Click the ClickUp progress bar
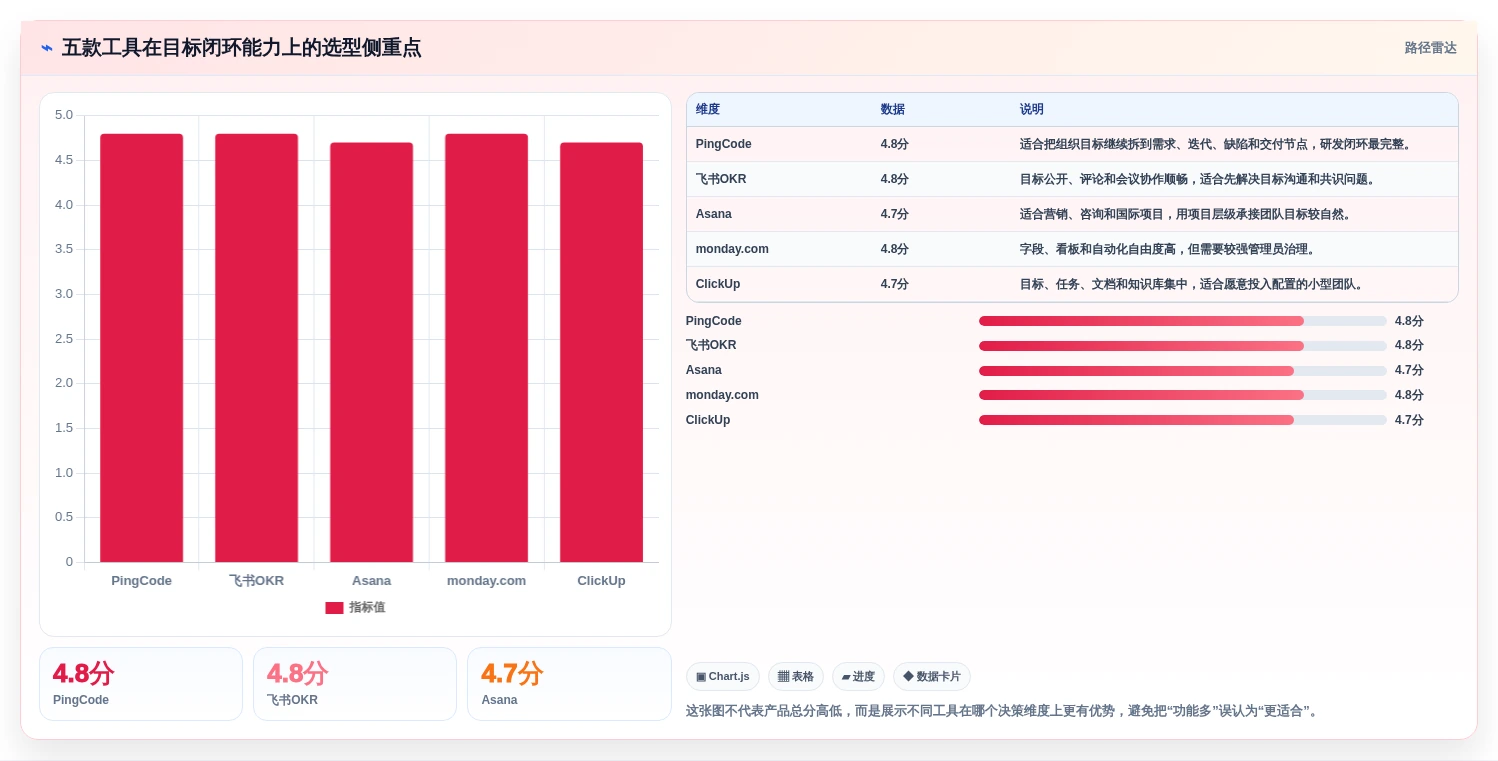Viewport: 1498px width, 761px height. coord(1182,420)
